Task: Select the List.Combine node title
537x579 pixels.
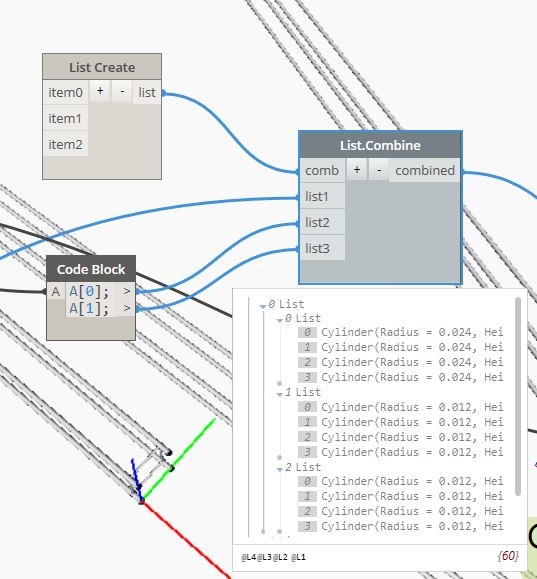Action: tap(380, 145)
